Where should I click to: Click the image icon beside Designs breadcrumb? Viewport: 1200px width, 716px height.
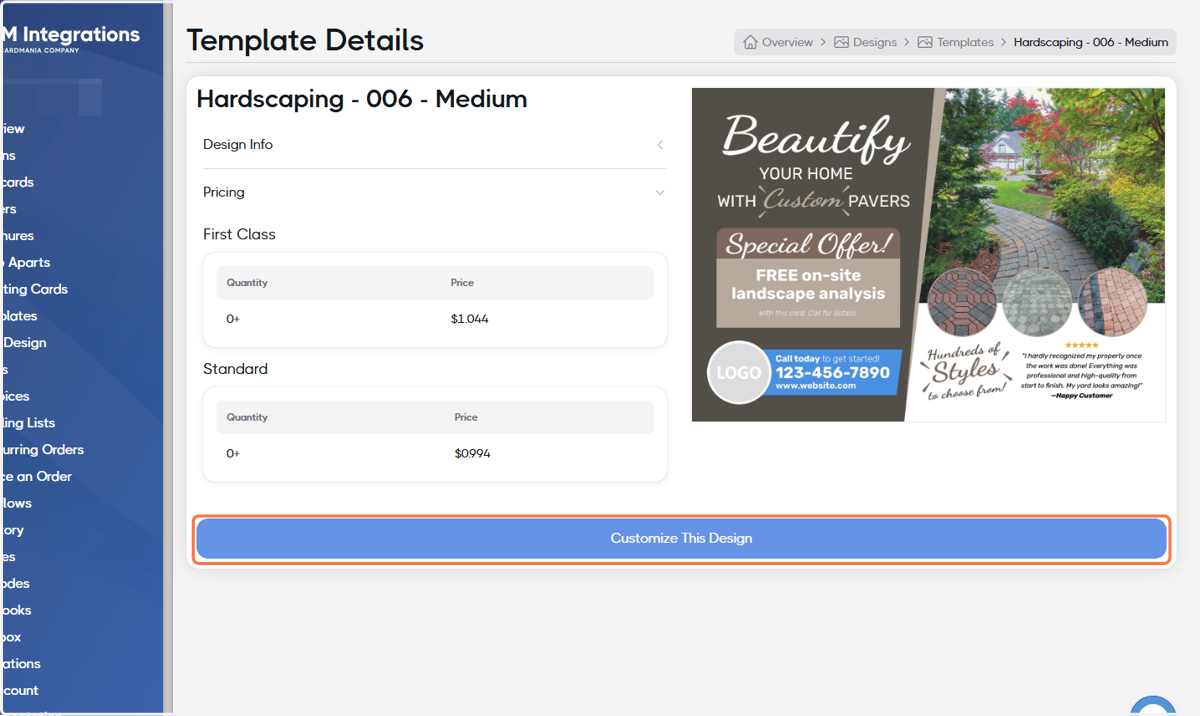click(841, 42)
